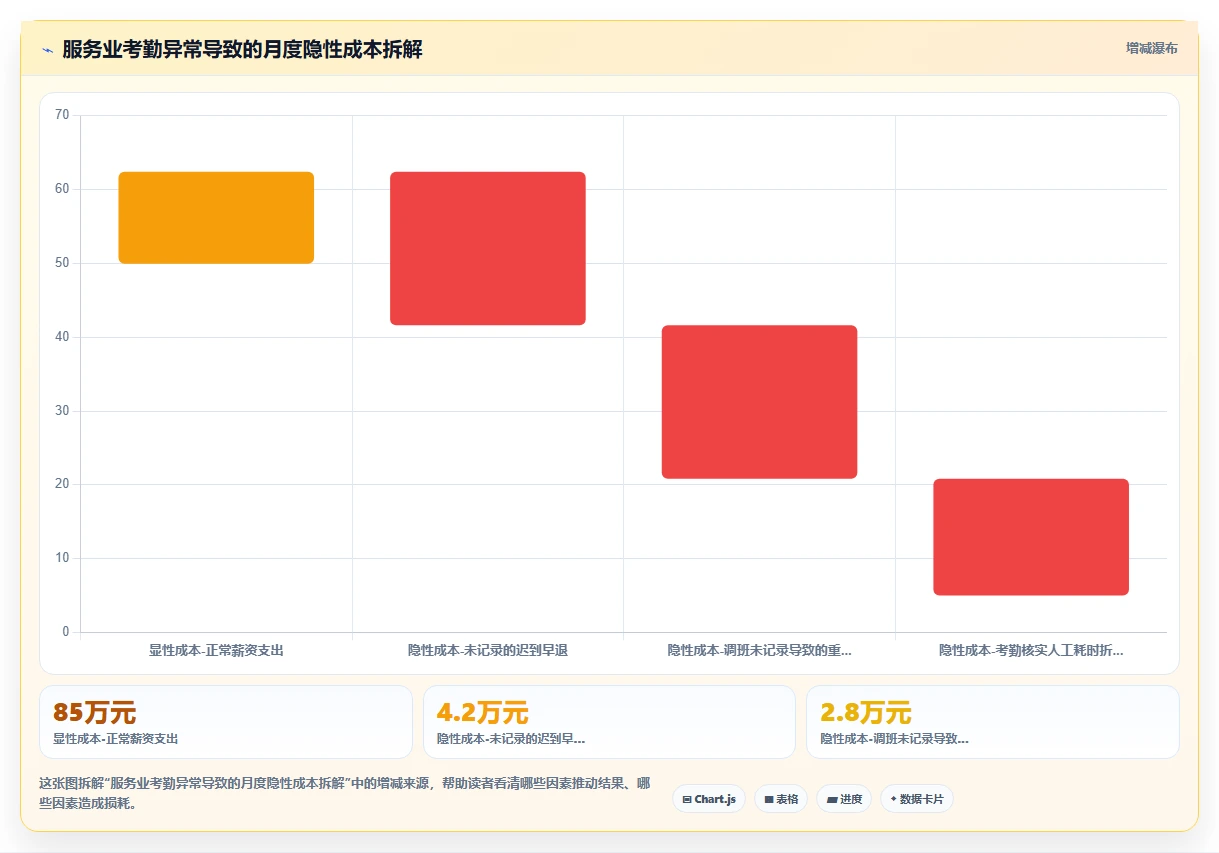This screenshot has width=1219, height=853.
Task: Click the chart title 服务业考勤异常导致的月度隐性成本拆解
Action: (242, 49)
